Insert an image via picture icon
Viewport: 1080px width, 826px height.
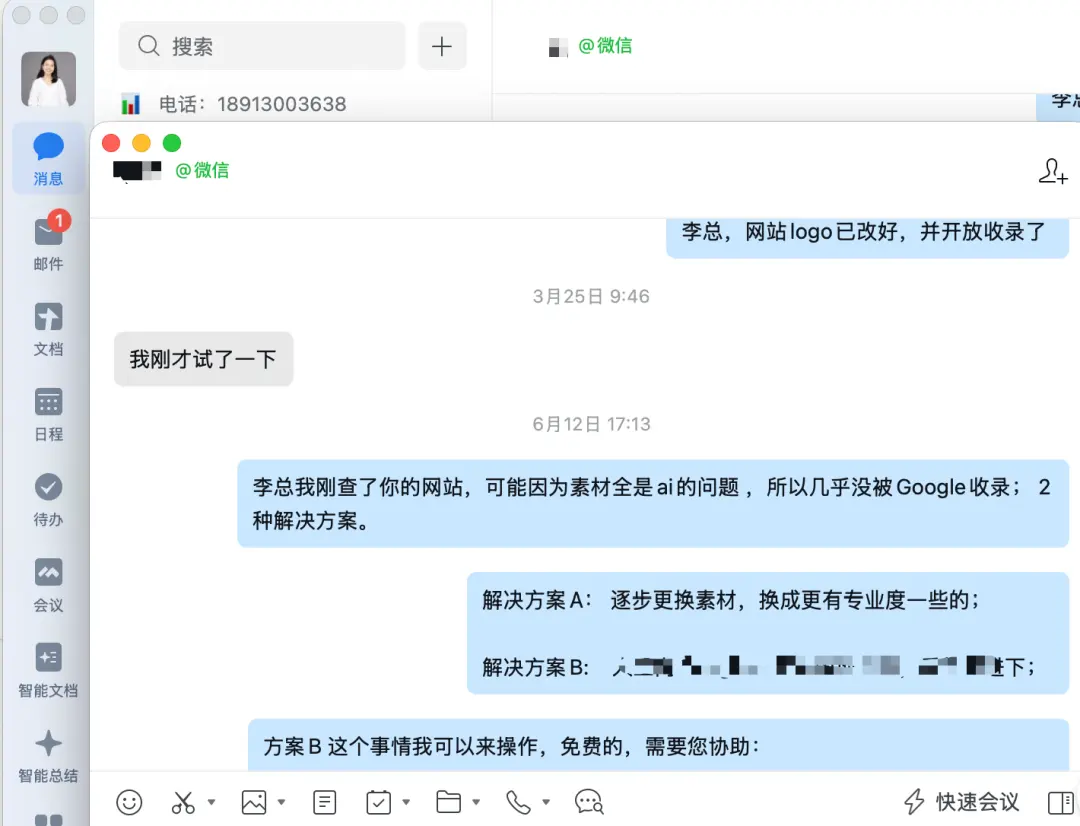click(x=253, y=802)
